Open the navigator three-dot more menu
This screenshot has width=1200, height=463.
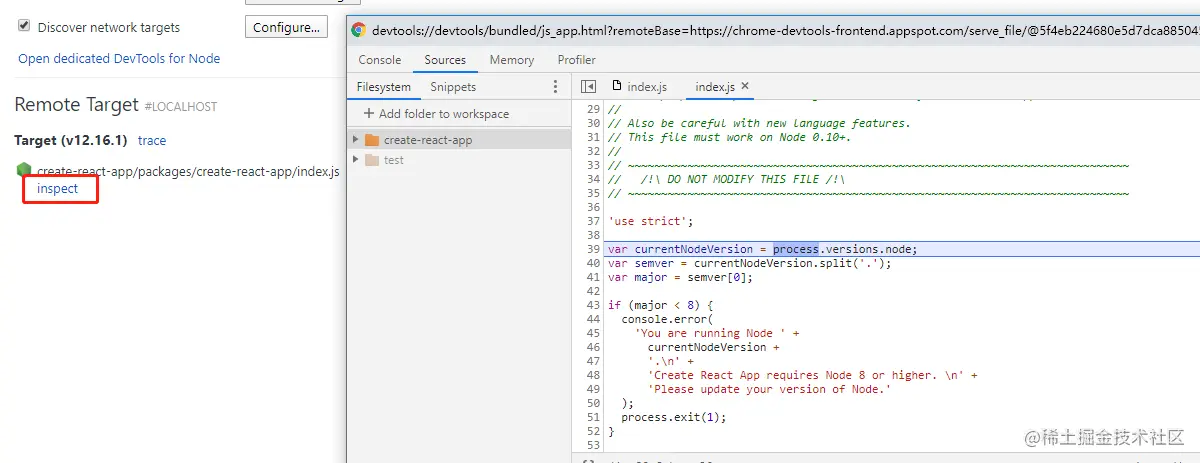[x=556, y=87]
